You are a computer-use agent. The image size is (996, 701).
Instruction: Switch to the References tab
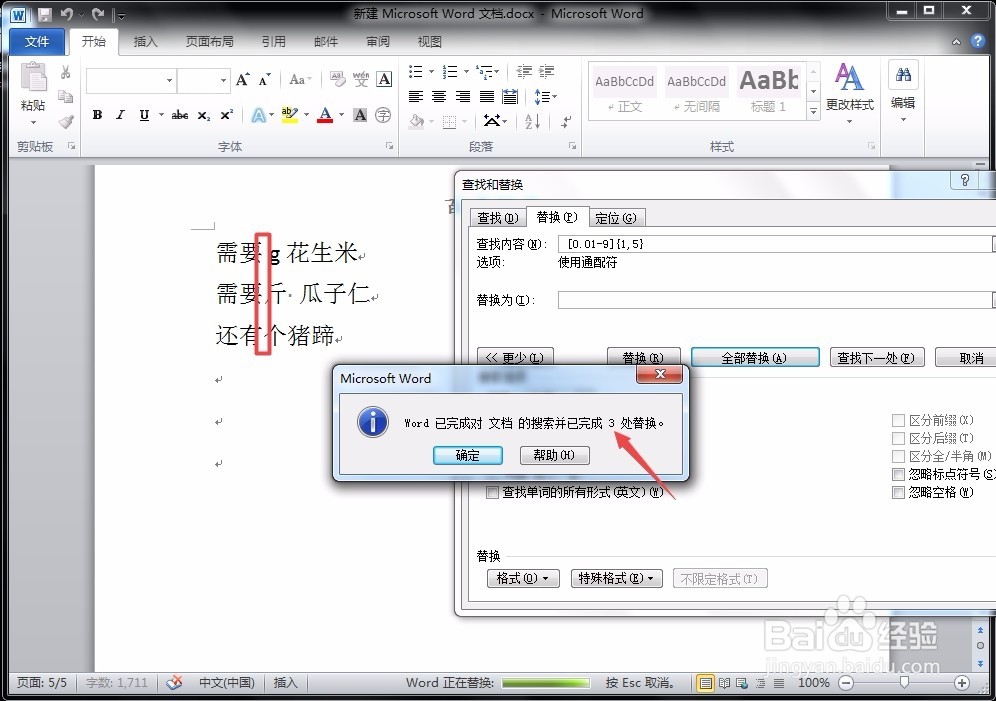[274, 41]
